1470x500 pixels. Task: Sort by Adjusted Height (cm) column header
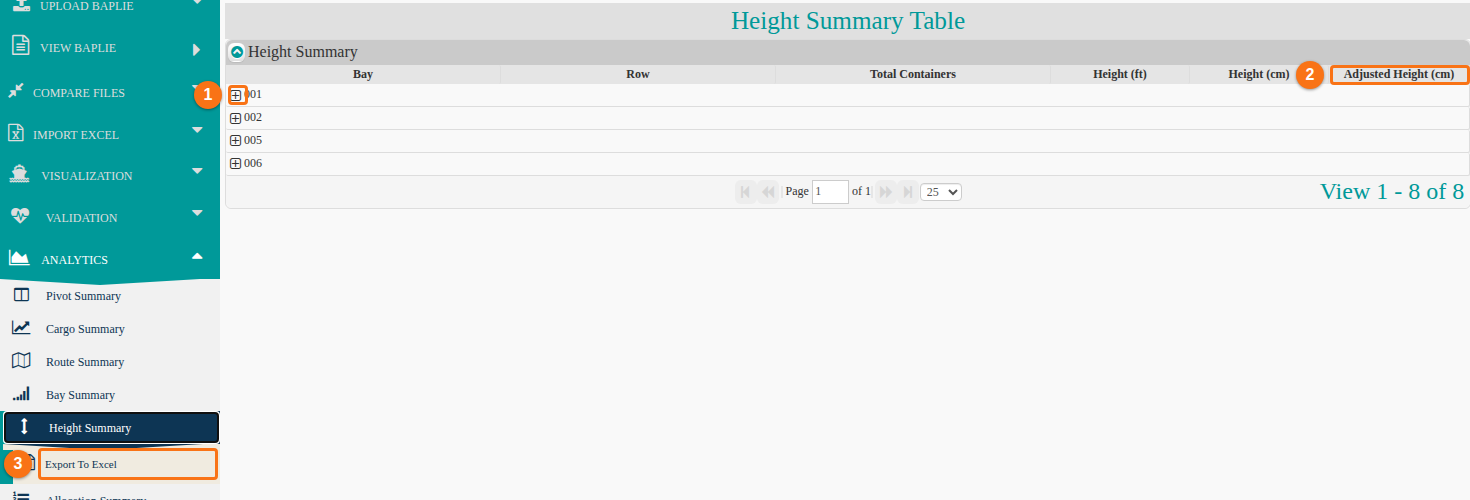click(x=1399, y=74)
